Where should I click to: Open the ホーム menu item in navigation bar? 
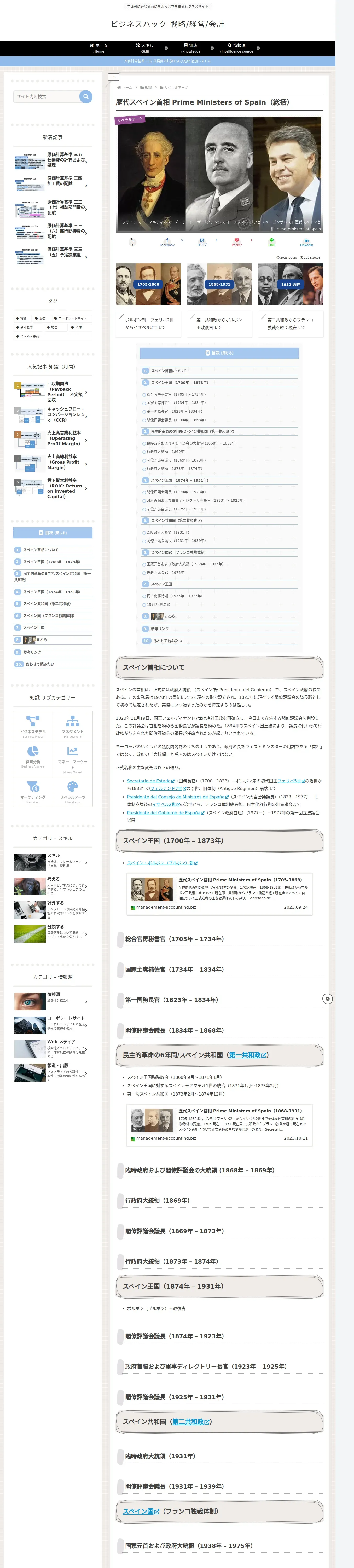98,48
